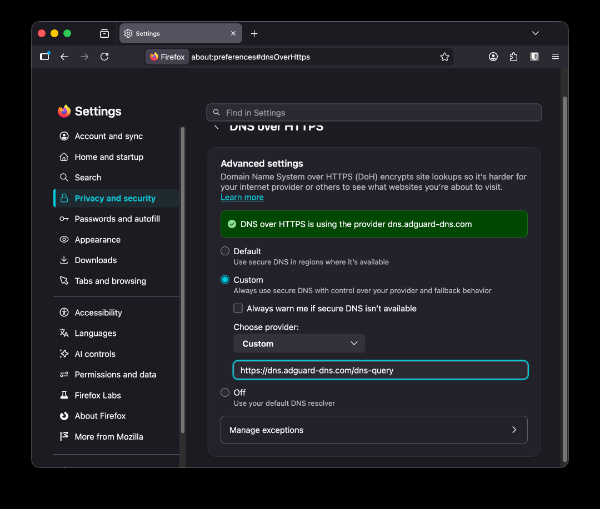
Task: Bookmark this page with the star icon
Action: [x=444, y=57]
